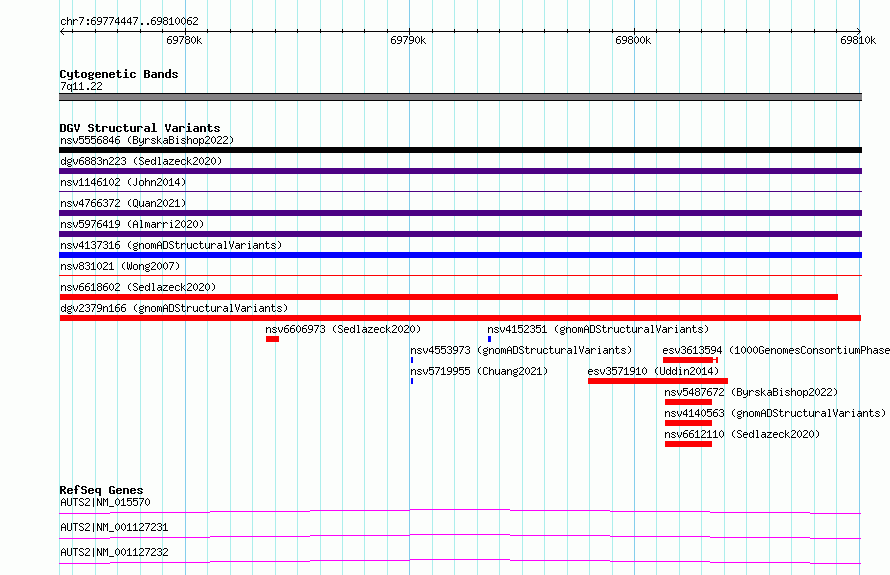Screen dimensions: 890x575
Task: Click the purple dgv6883n223 variant bar
Action: coord(460,171)
